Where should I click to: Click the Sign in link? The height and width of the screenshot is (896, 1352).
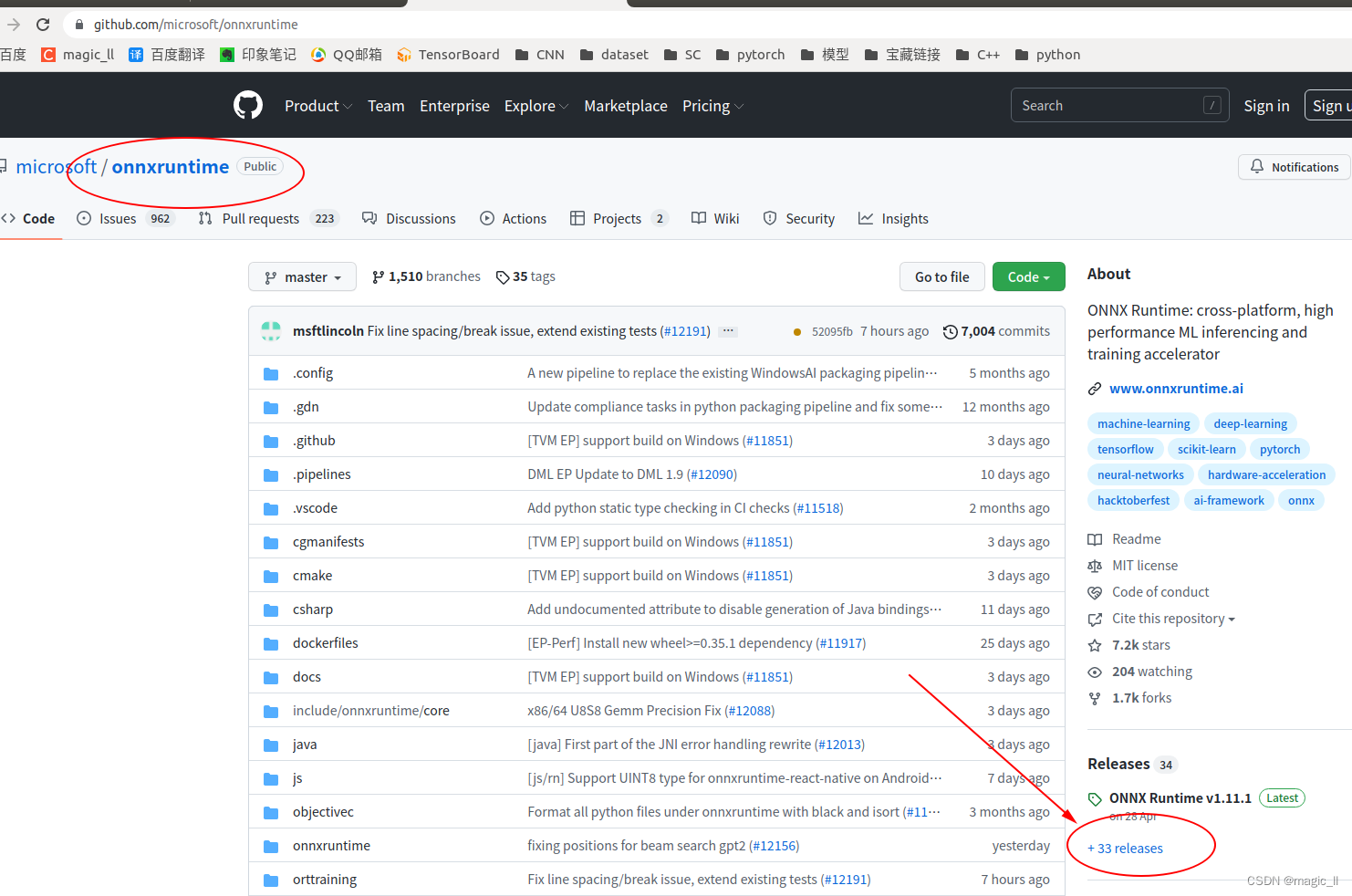coord(1266,106)
